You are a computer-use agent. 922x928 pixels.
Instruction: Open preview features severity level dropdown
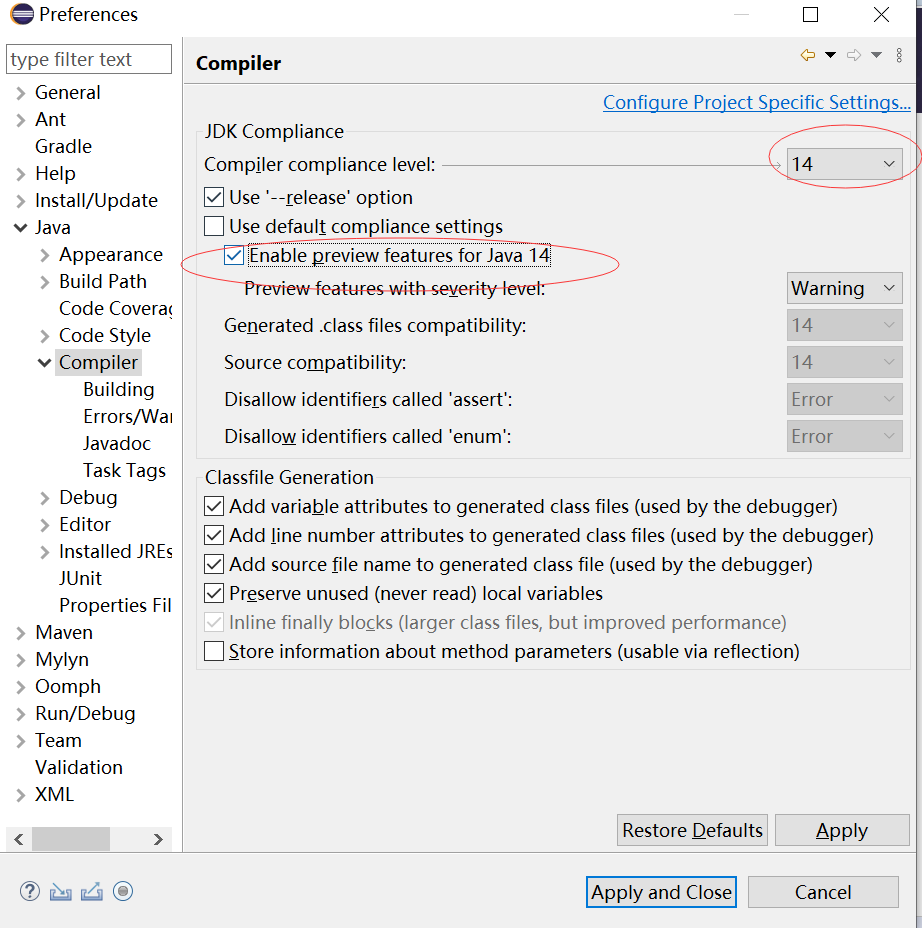point(845,289)
